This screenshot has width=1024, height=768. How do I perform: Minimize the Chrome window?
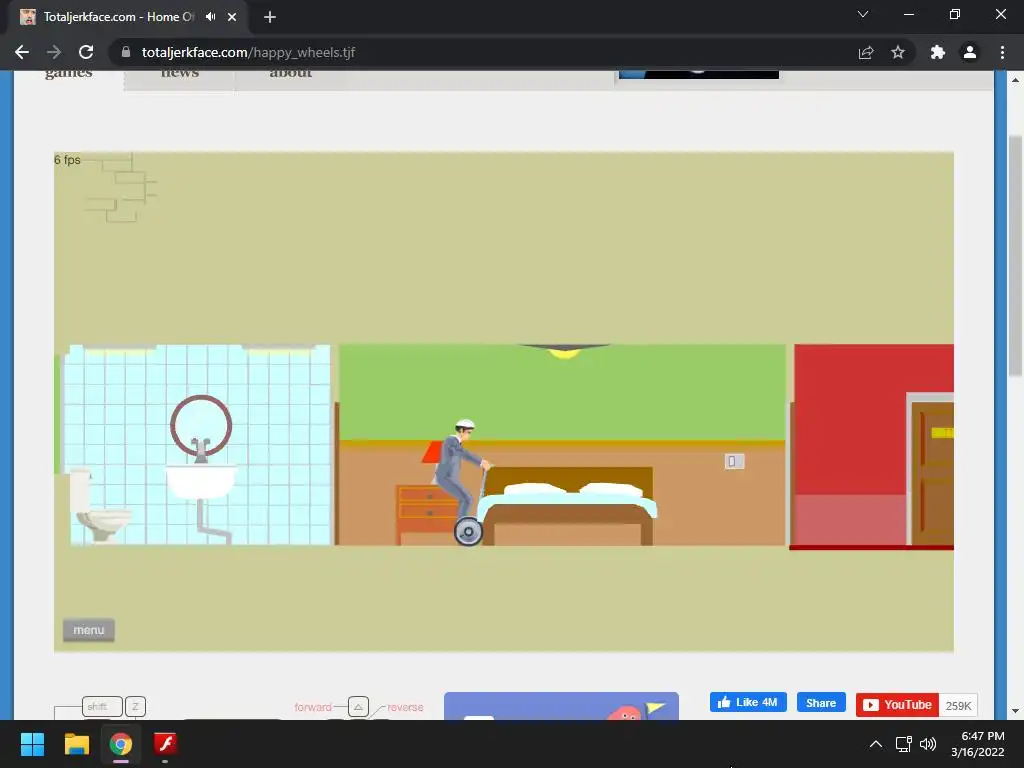[x=908, y=14]
